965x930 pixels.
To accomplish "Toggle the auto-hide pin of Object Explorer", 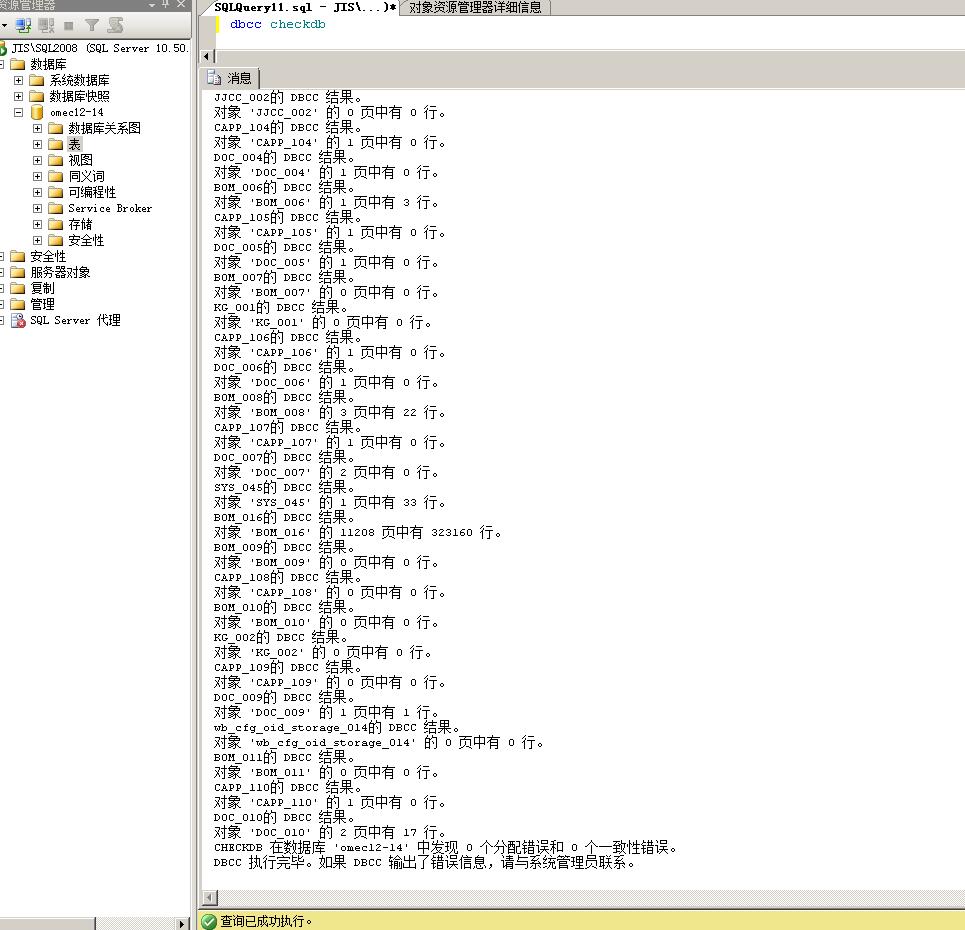I will (x=166, y=4).
